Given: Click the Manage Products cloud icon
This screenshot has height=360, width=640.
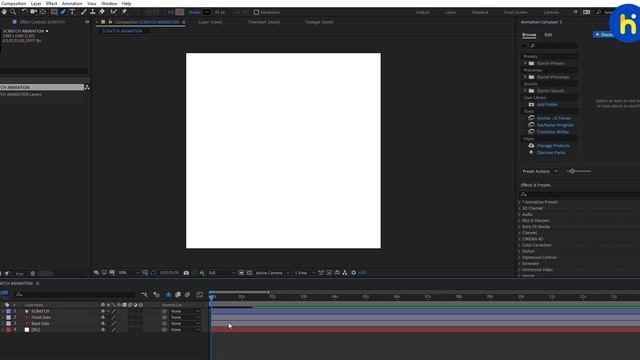Looking at the screenshot, I should pos(531,145).
